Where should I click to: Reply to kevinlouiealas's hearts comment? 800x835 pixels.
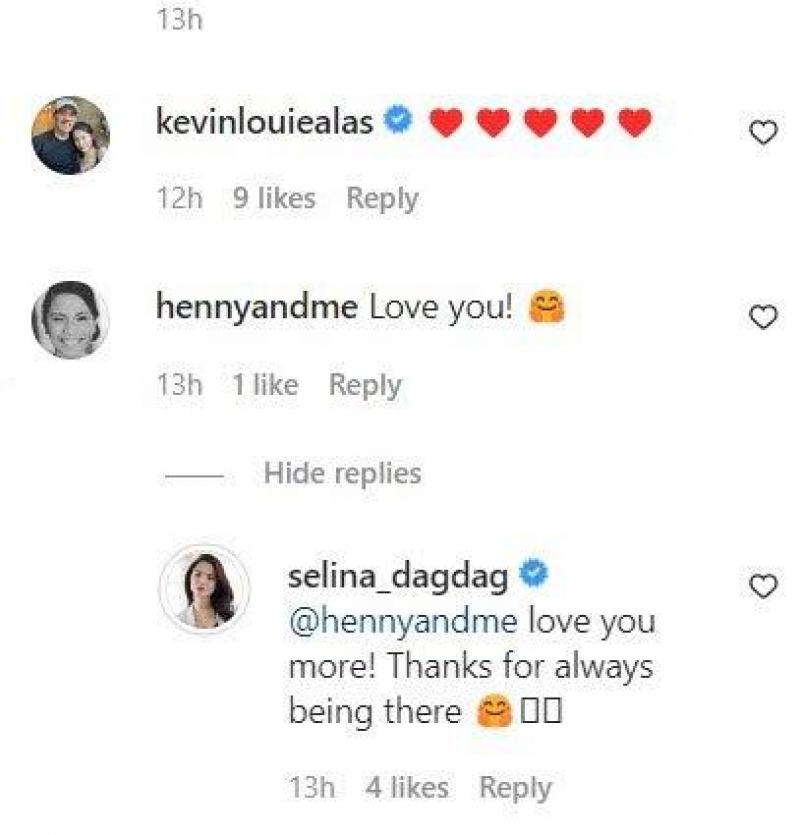(x=382, y=199)
